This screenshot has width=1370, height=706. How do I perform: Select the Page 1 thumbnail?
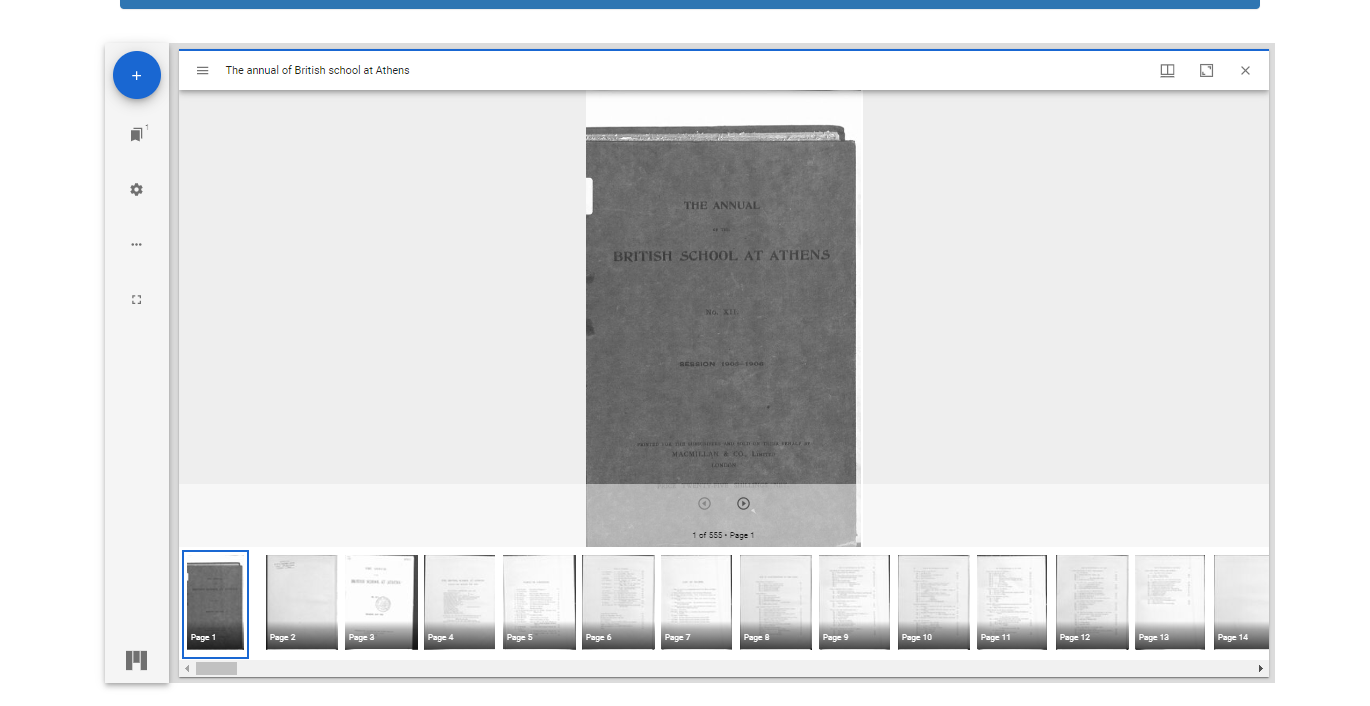(x=215, y=603)
